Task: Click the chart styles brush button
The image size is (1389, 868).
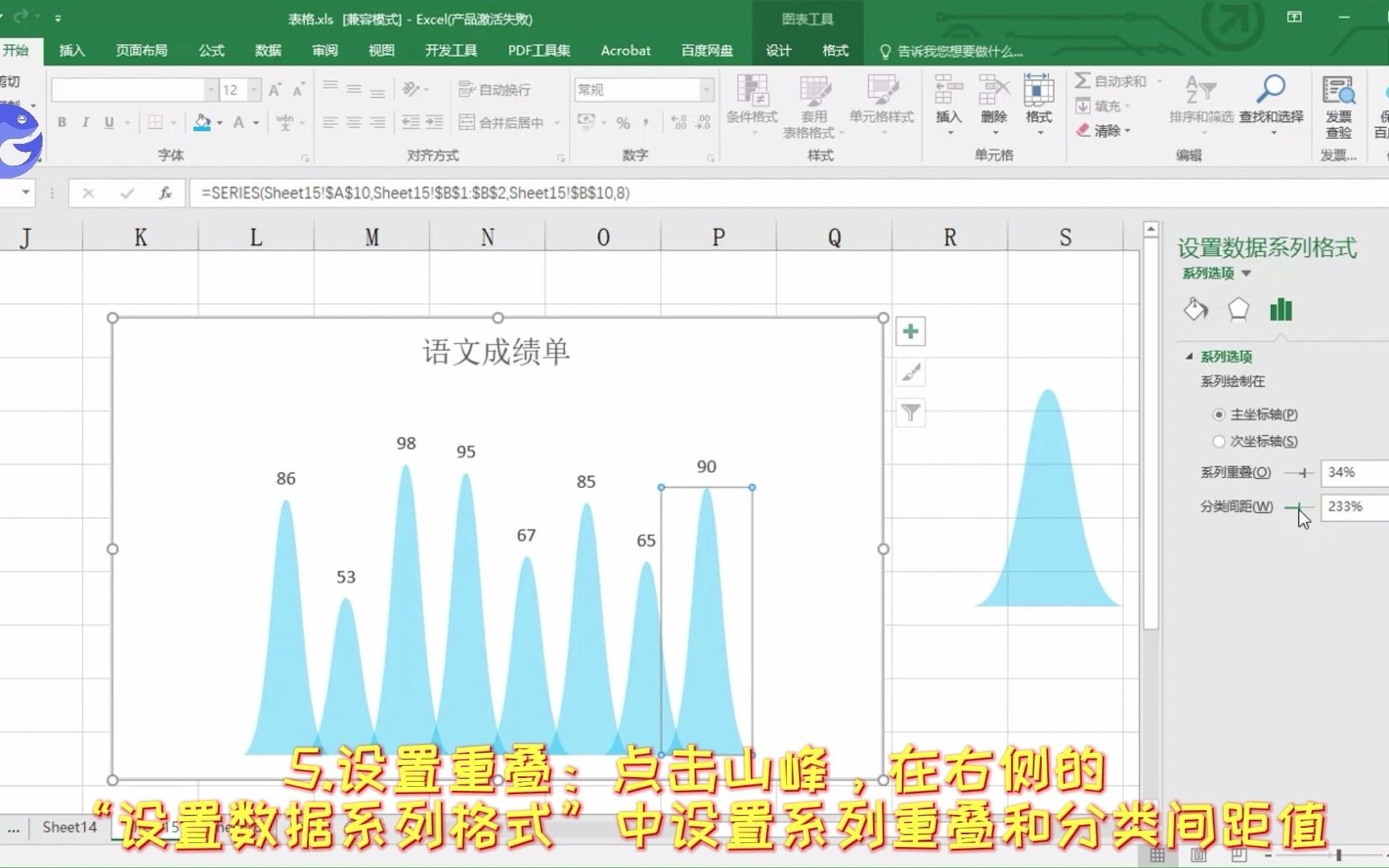Action: [911, 372]
